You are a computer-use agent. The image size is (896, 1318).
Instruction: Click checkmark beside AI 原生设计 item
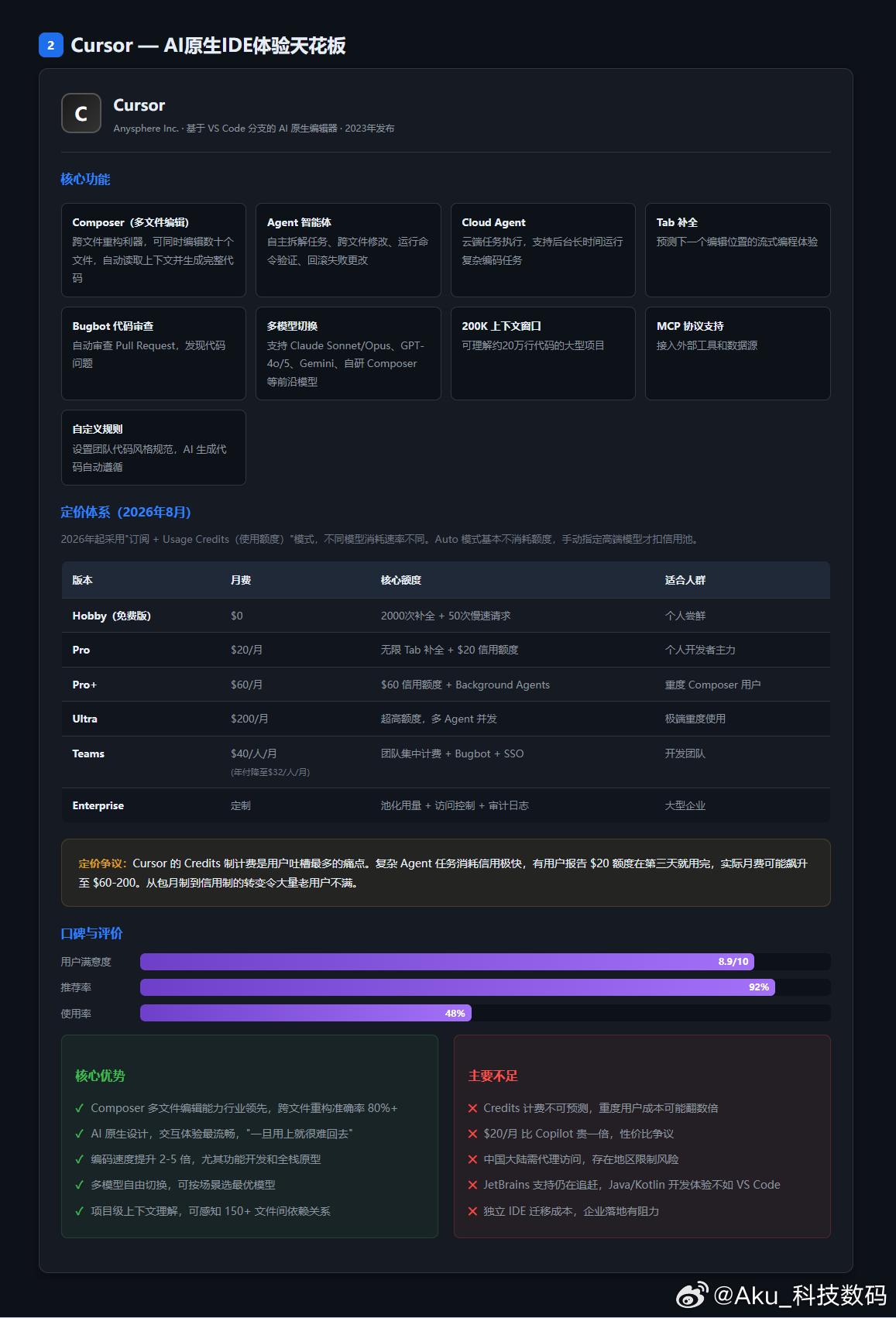(79, 1134)
